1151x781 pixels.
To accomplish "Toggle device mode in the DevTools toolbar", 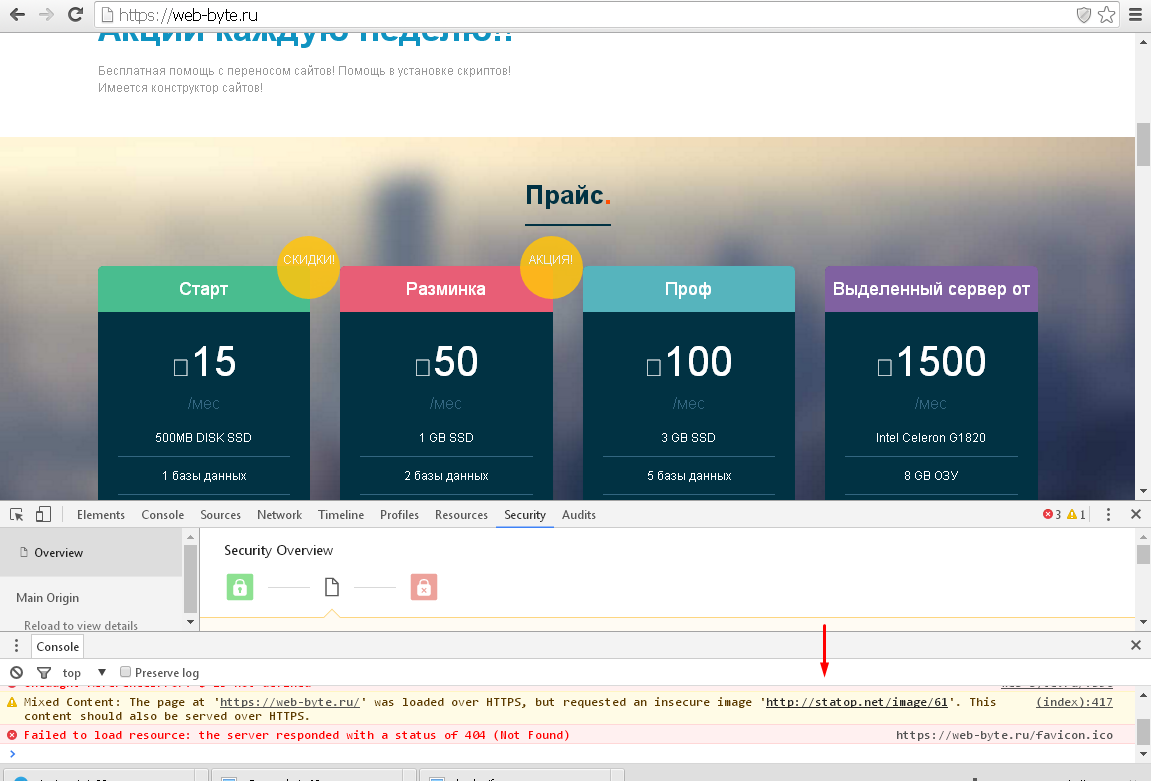I will (43, 515).
